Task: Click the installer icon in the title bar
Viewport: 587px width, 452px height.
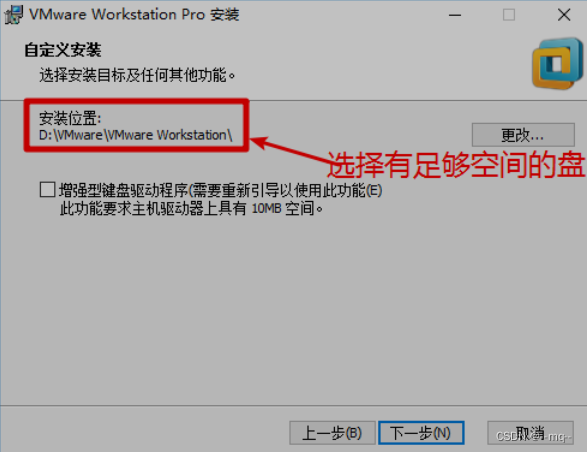Action: click(13, 15)
